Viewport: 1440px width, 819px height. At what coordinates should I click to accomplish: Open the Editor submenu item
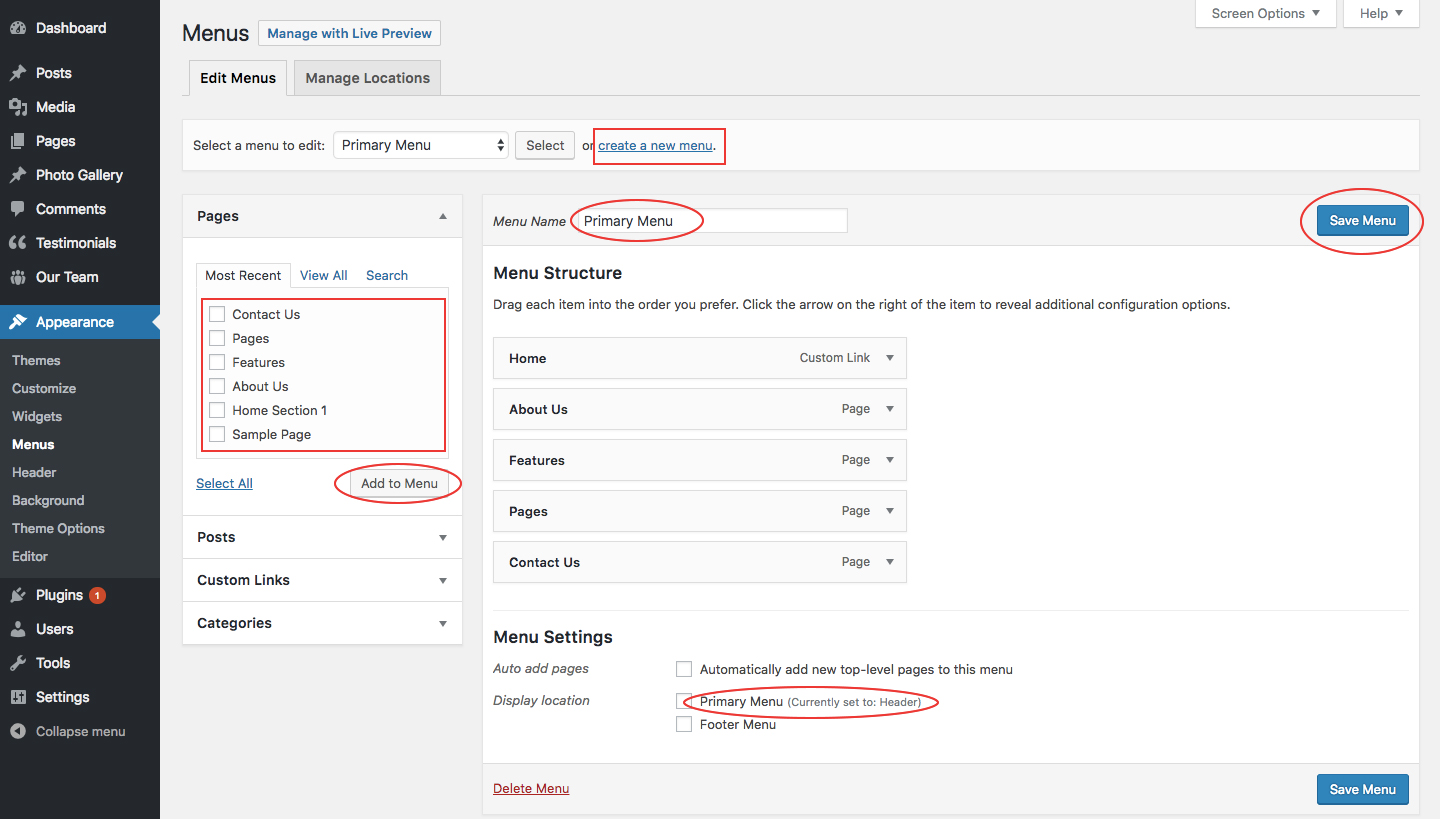[30, 556]
